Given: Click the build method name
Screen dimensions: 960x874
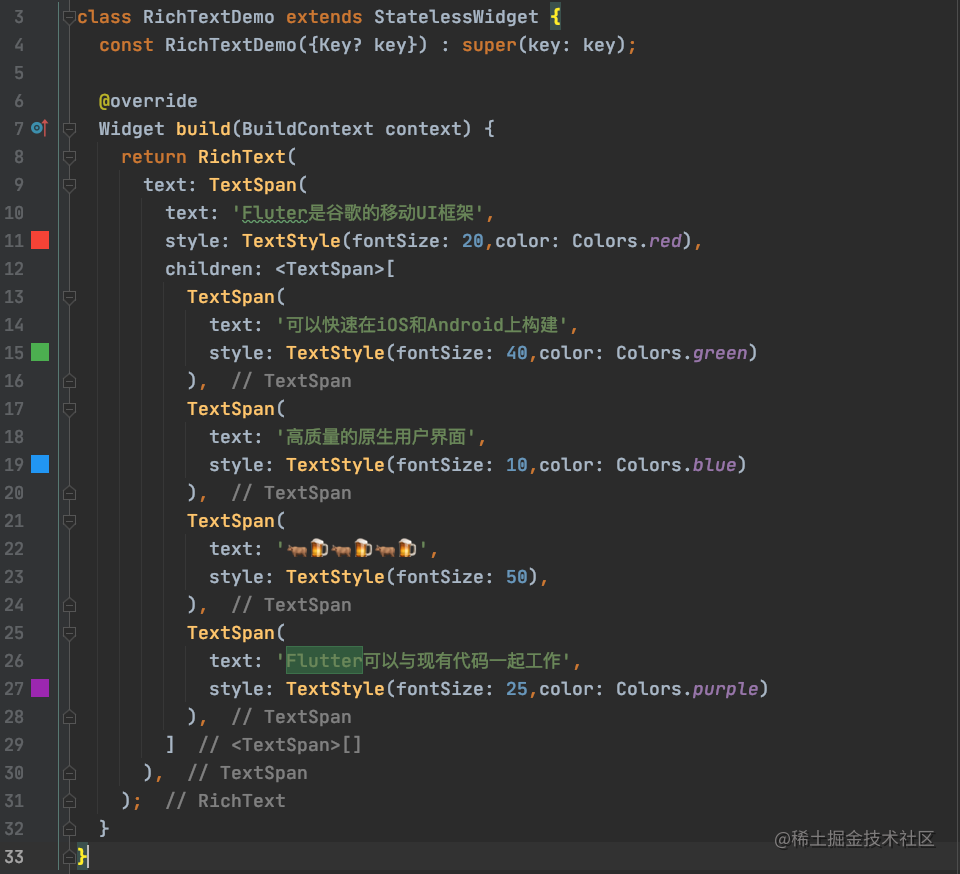Looking at the screenshot, I should click(203, 129).
